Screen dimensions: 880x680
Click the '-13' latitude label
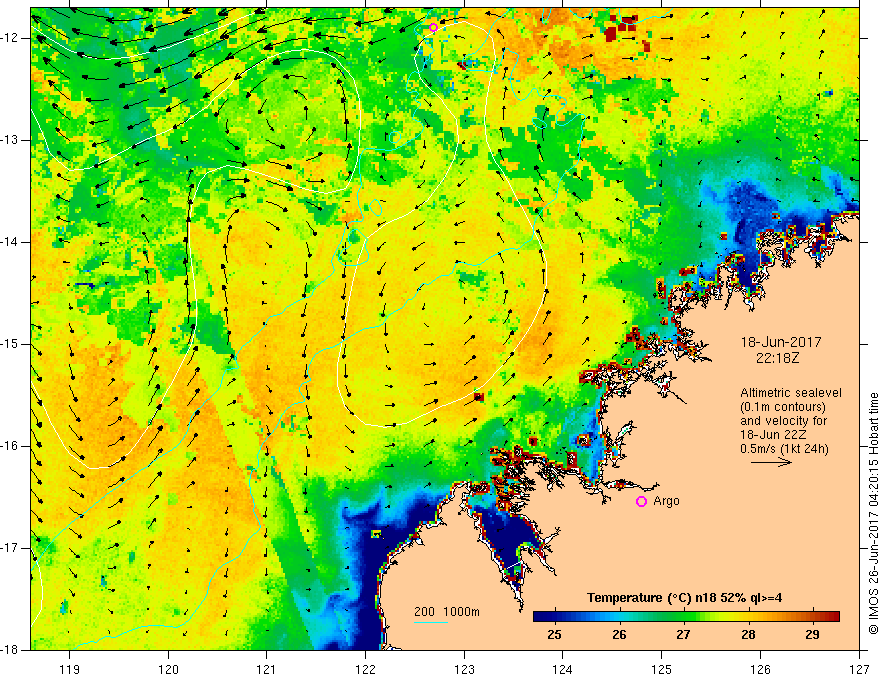click(x=12, y=140)
